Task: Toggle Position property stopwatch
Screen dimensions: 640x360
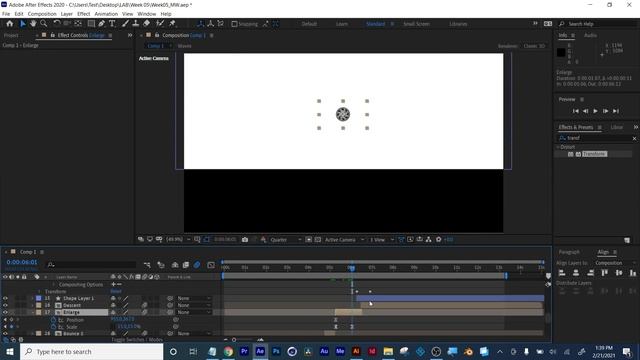Action: (53, 320)
